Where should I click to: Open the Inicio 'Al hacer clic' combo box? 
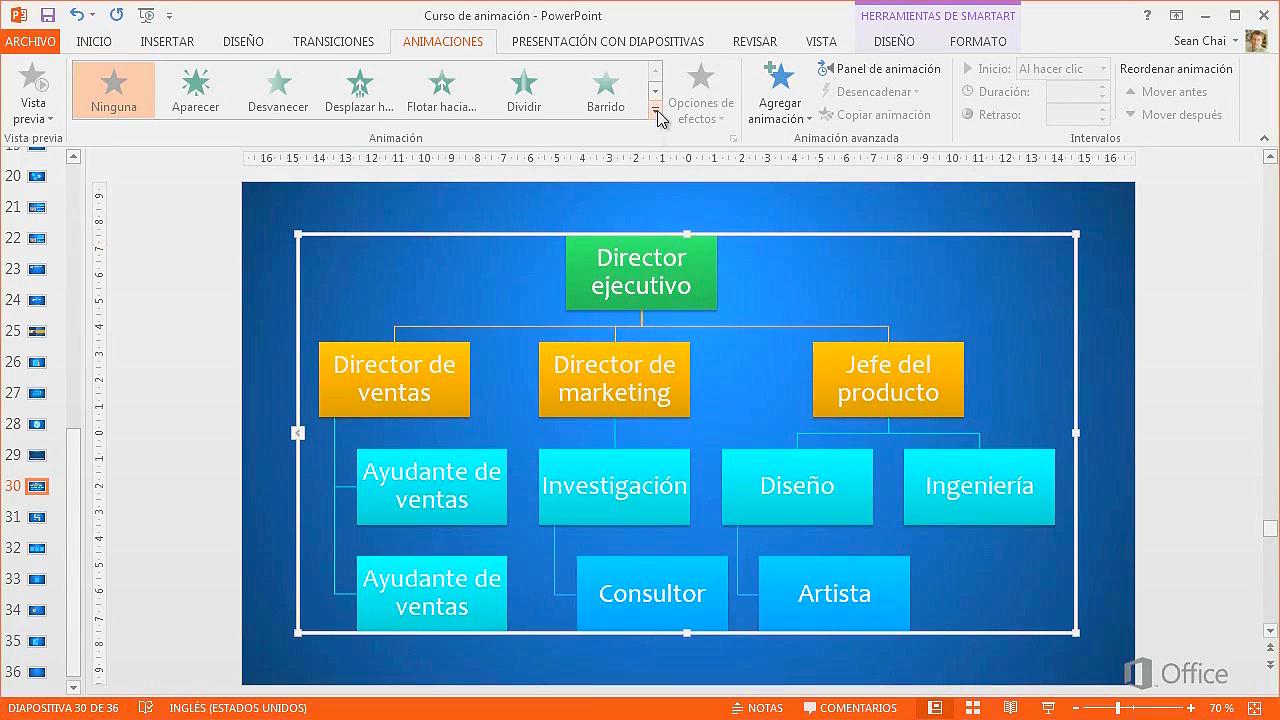tap(1062, 69)
